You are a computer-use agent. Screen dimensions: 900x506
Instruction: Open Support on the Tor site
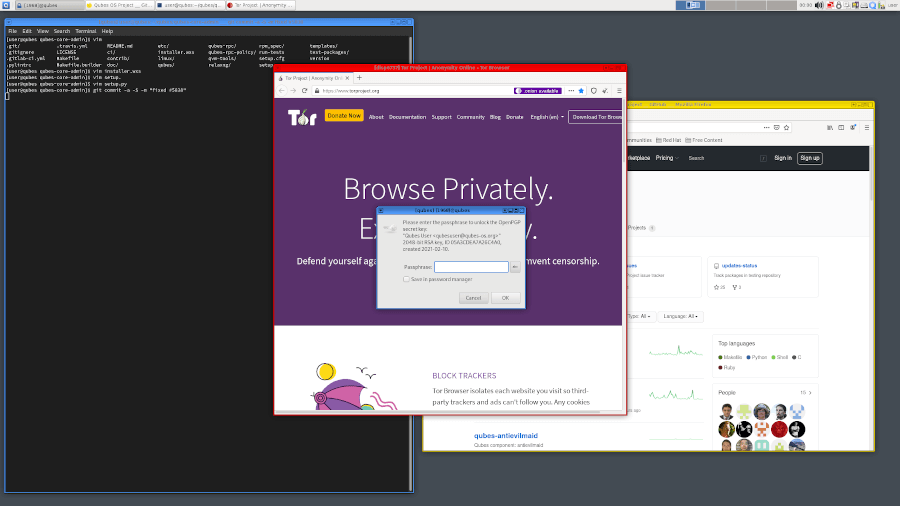pos(441,117)
